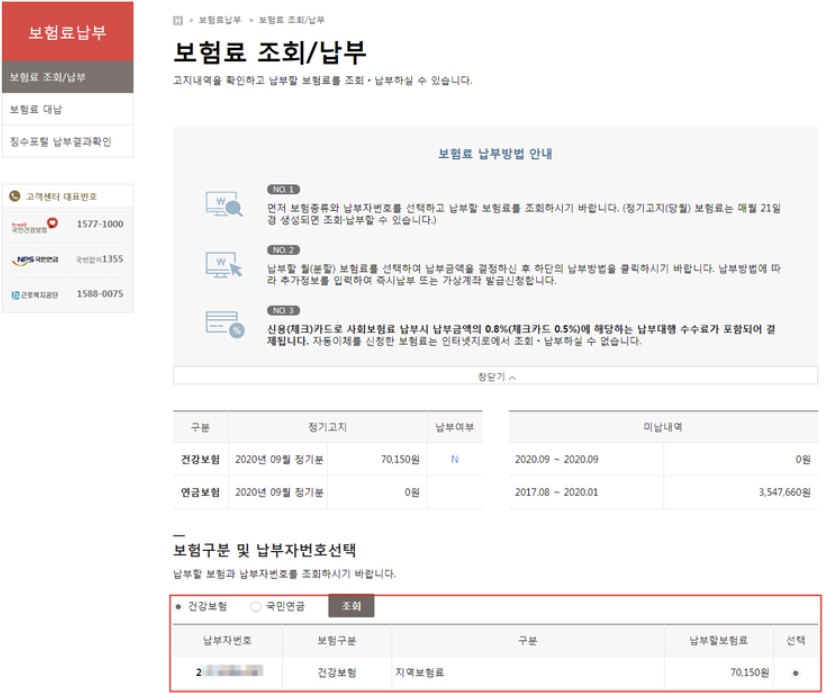Click the N payment status link
This screenshot has width=824, height=693.
(455, 459)
